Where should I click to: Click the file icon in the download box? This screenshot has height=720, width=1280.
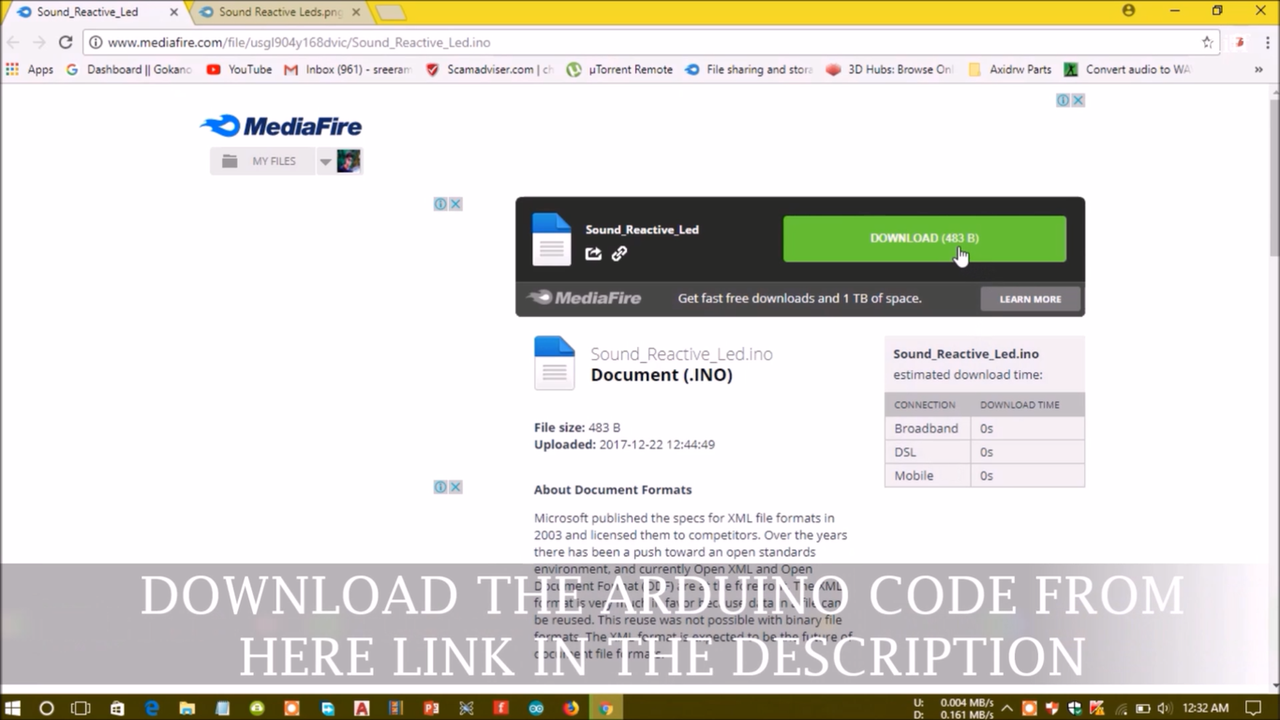(552, 239)
